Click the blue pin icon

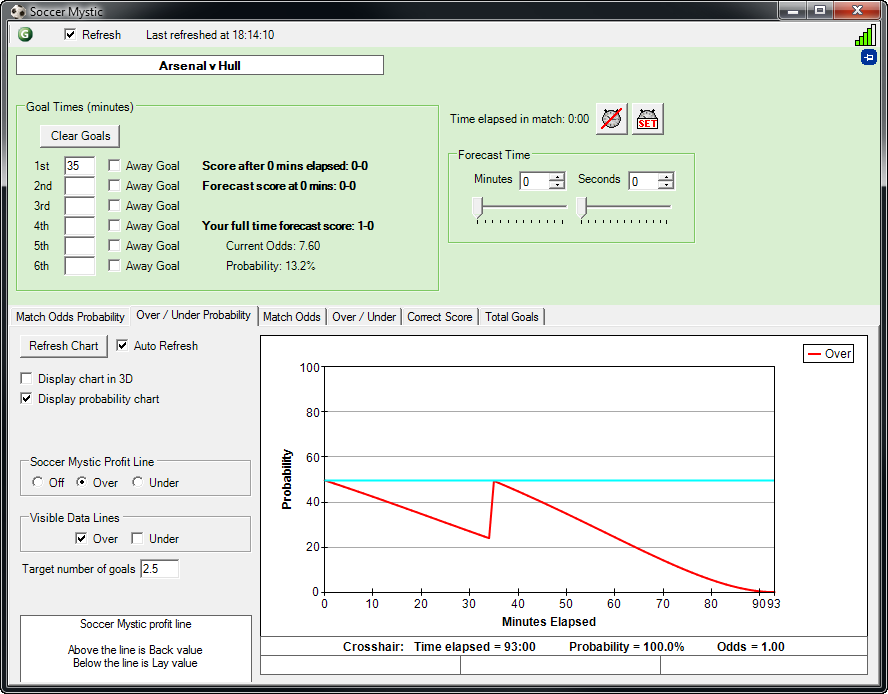click(x=869, y=57)
